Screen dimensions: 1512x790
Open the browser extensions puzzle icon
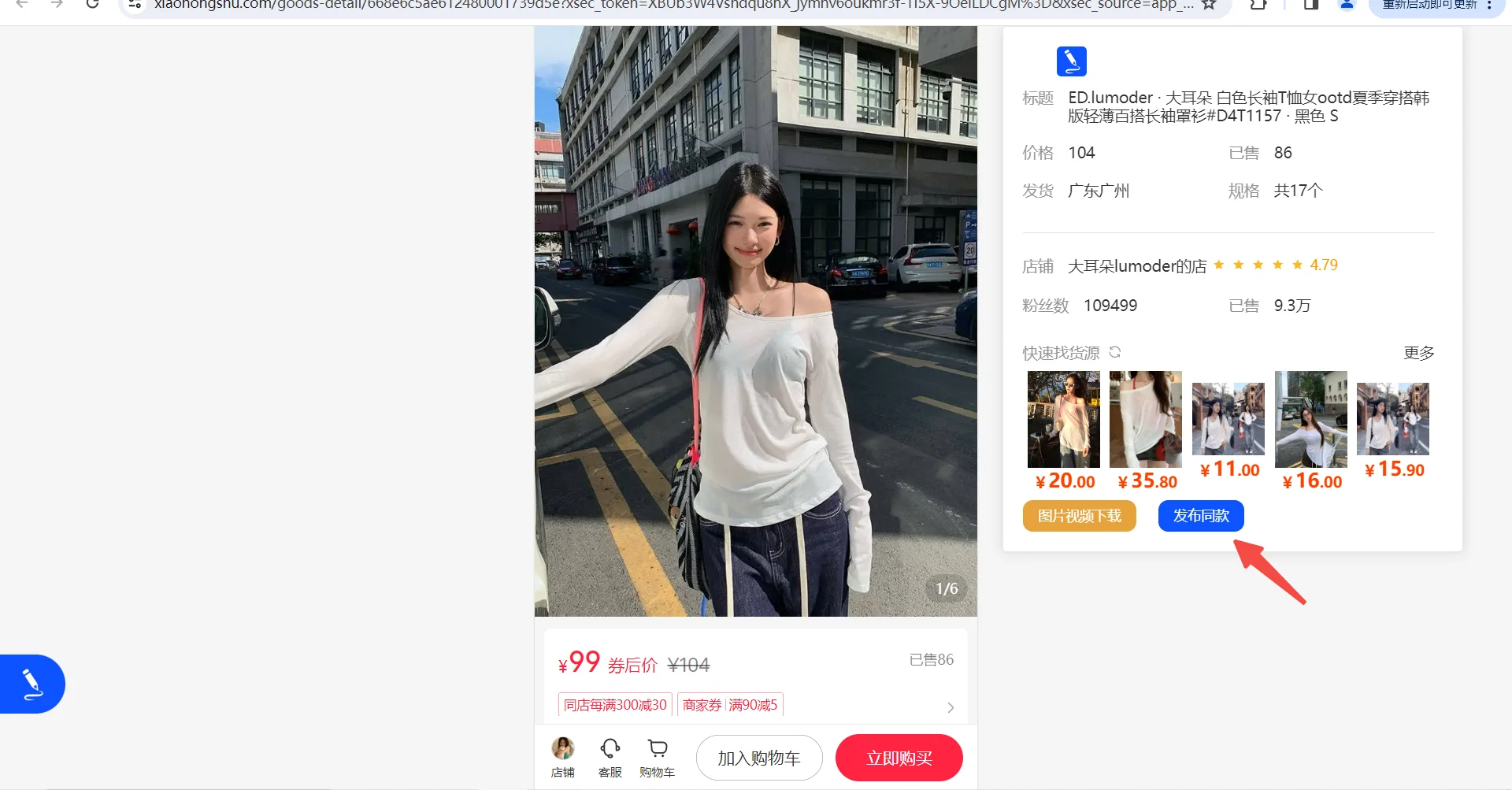click(x=1258, y=6)
